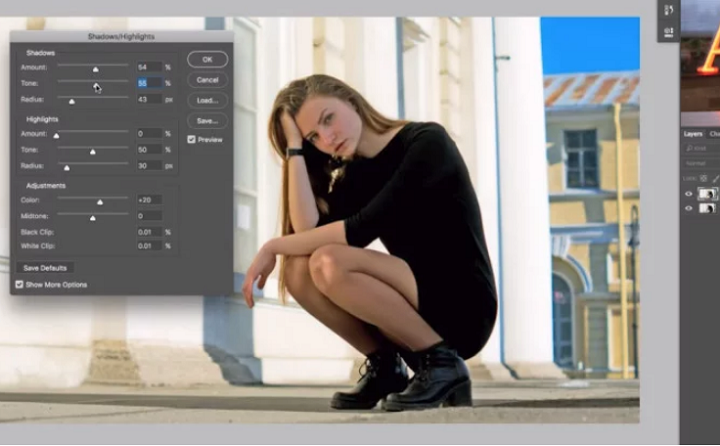Select the top layer thumbnail
Image resolution: width=720 pixels, height=446 pixels.
click(706, 194)
